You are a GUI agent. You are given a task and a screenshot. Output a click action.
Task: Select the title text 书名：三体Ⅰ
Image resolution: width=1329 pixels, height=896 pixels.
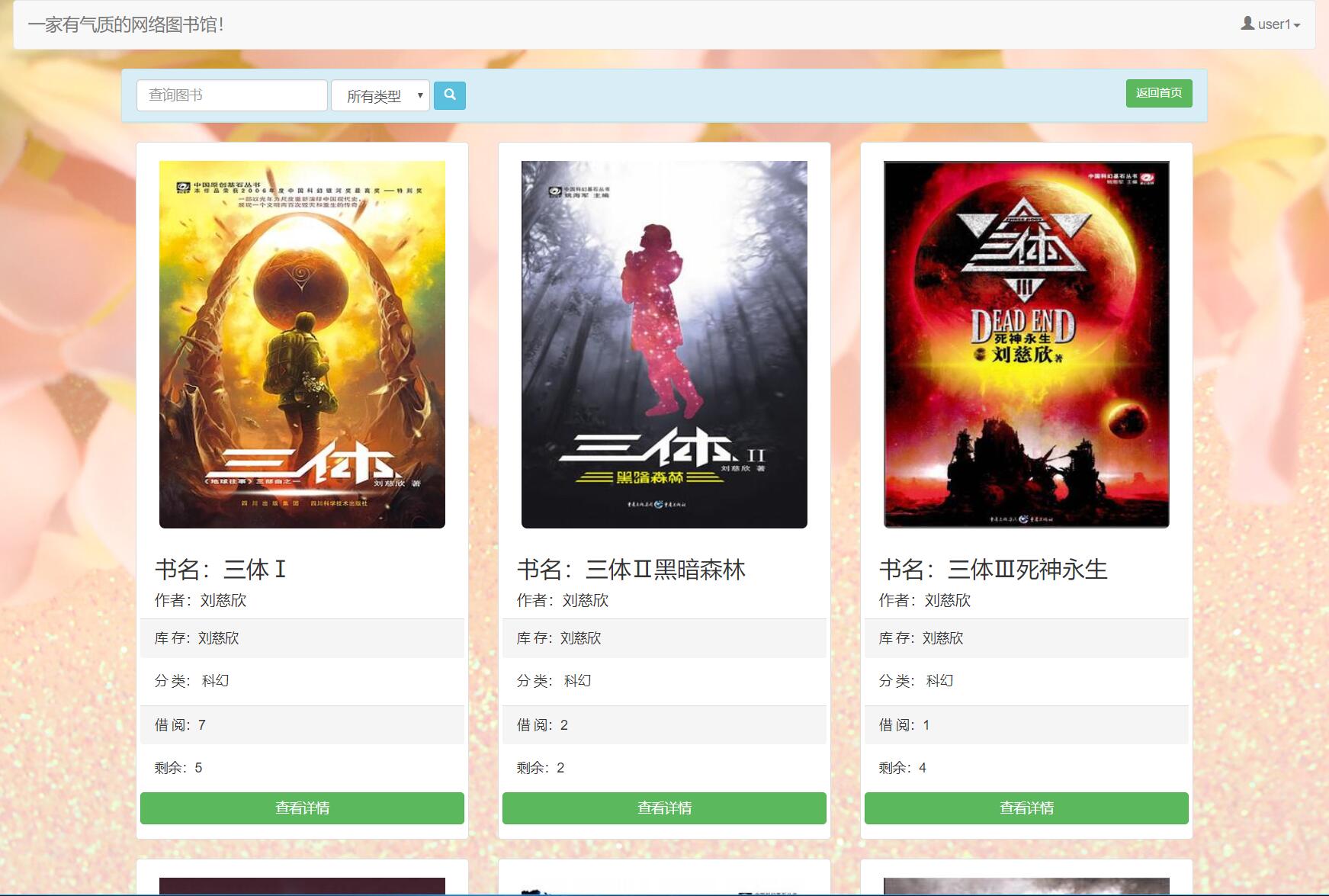click(220, 570)
